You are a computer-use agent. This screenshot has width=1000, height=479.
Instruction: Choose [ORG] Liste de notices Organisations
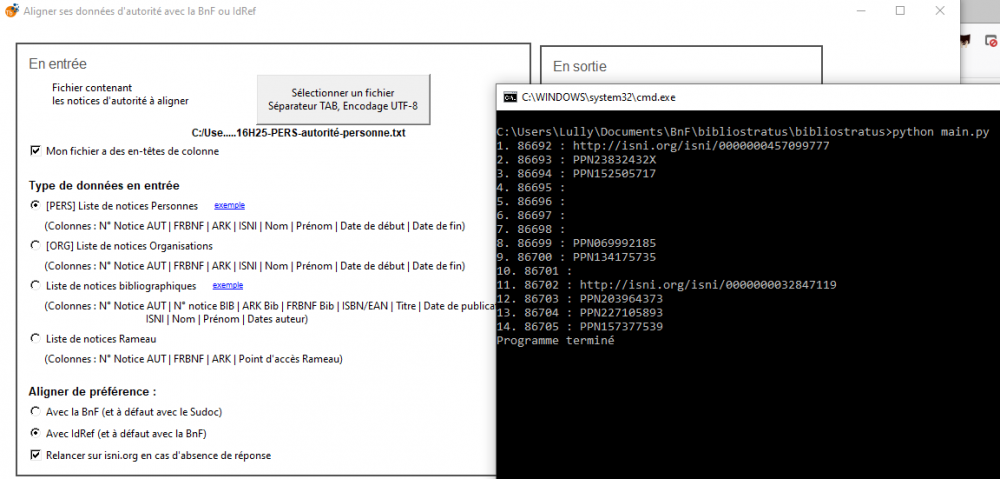(x=36, y=245)
